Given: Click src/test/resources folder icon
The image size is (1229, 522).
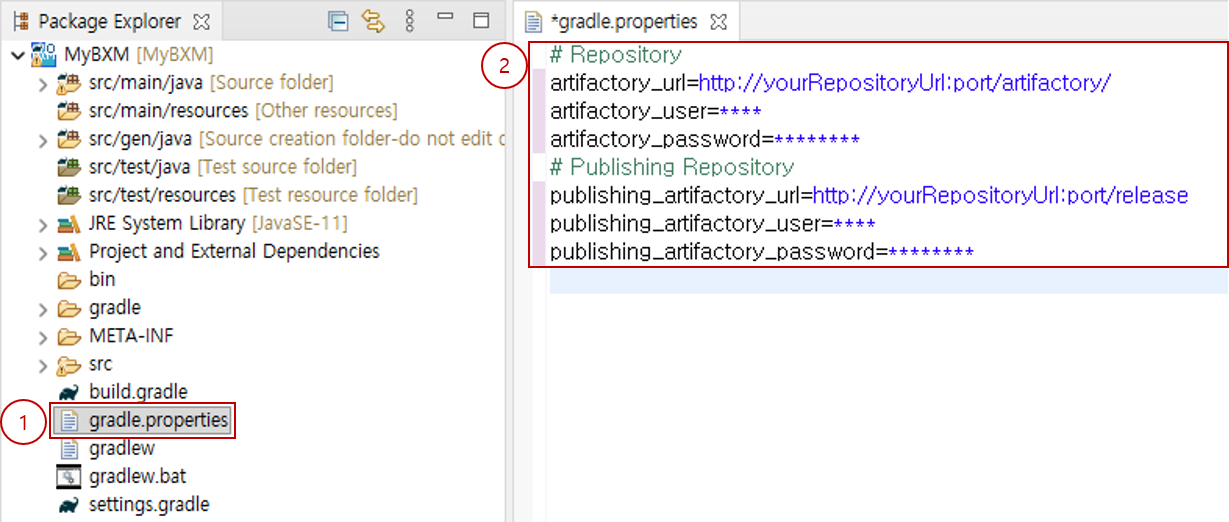Looking at the screenshot, I should (x=69, y=195).
